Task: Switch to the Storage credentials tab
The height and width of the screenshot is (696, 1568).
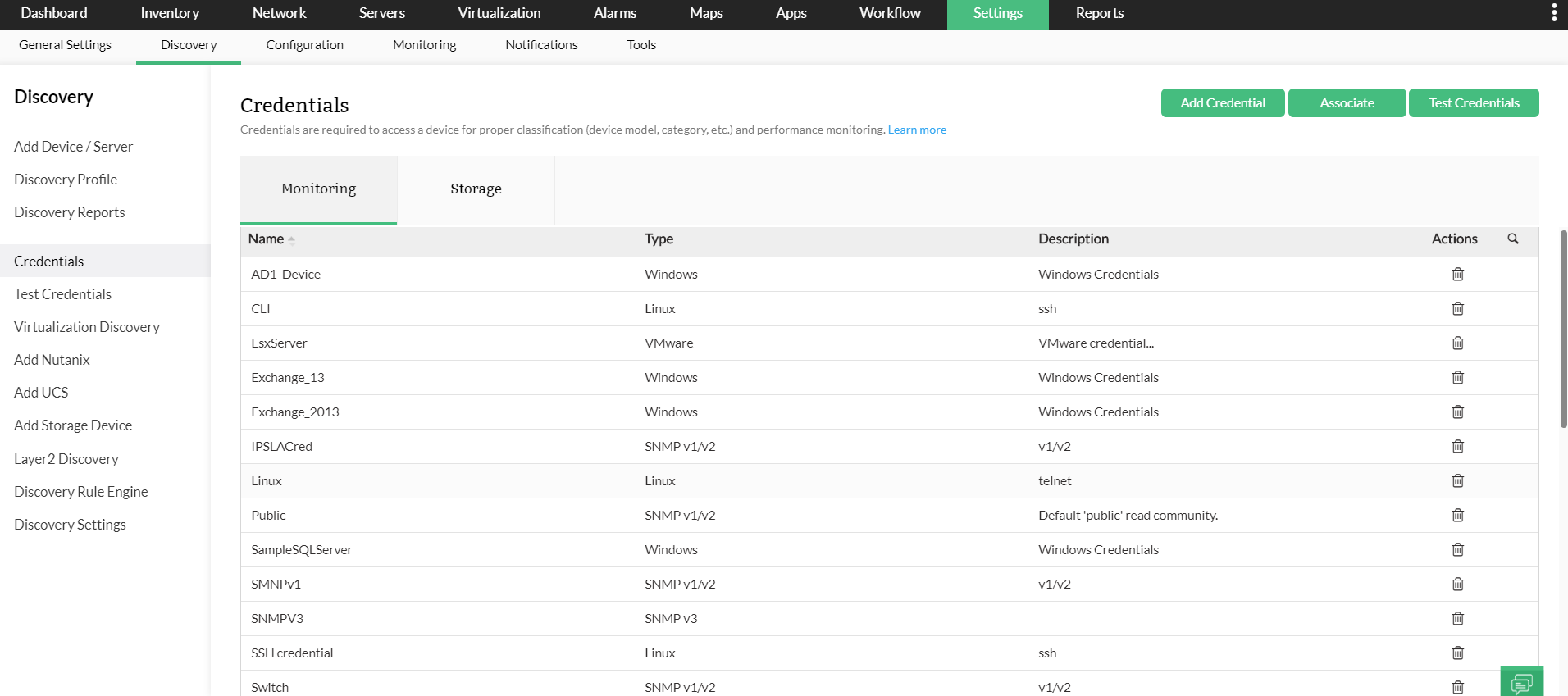Action: [x=476, y=189]
